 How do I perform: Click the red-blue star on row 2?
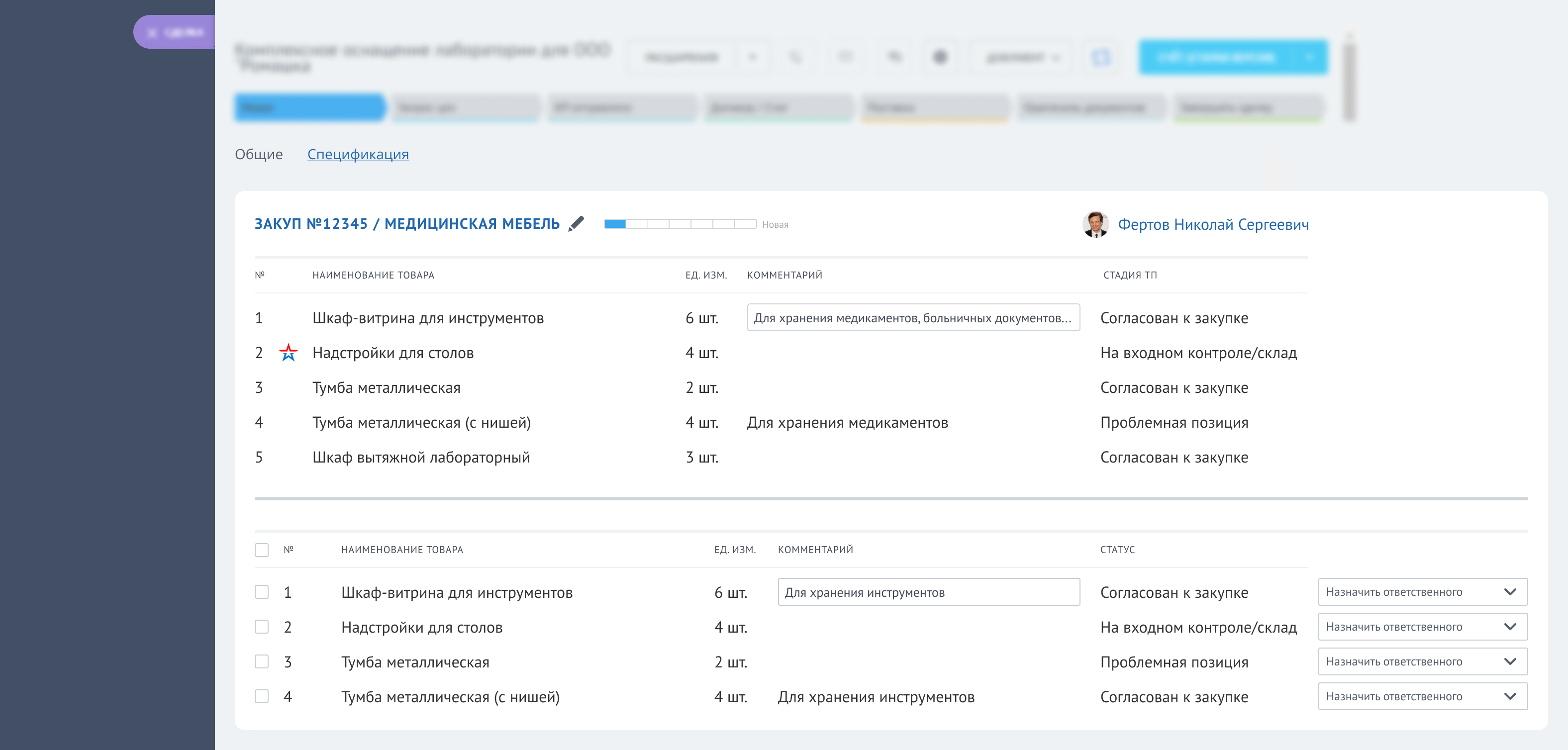[288, 353]
